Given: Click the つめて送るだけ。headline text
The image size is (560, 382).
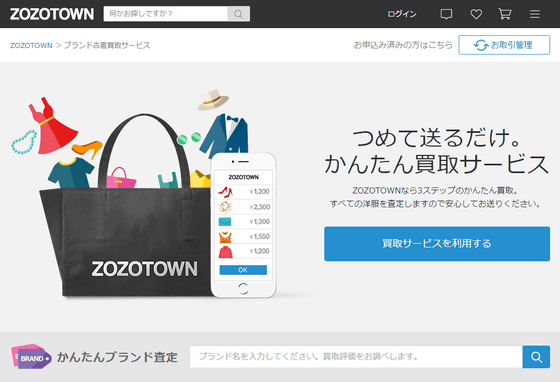Looking at the screenshot, I should coord(437,138).
